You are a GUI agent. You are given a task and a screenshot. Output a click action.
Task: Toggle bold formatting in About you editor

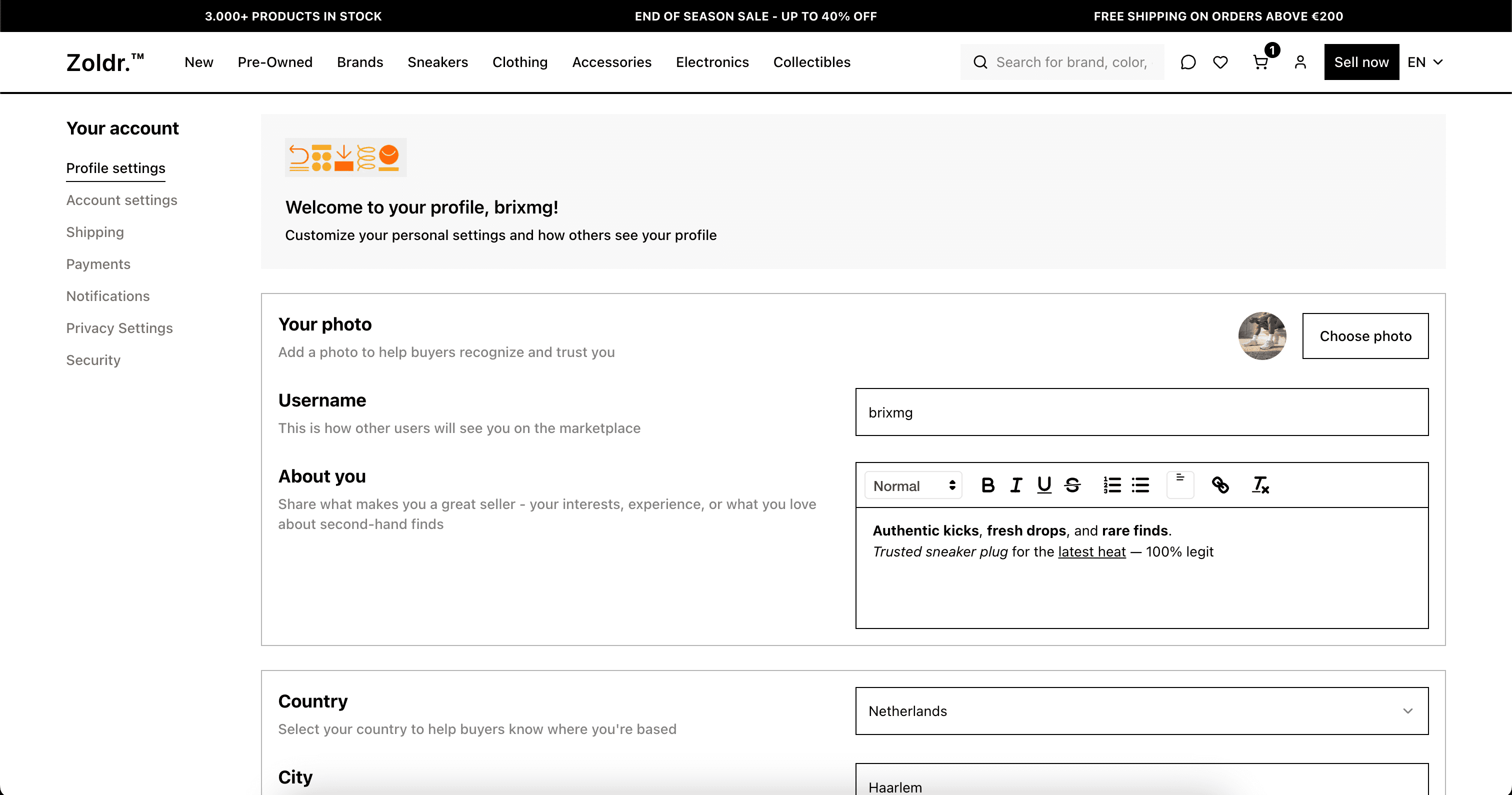tap(988, 485)
